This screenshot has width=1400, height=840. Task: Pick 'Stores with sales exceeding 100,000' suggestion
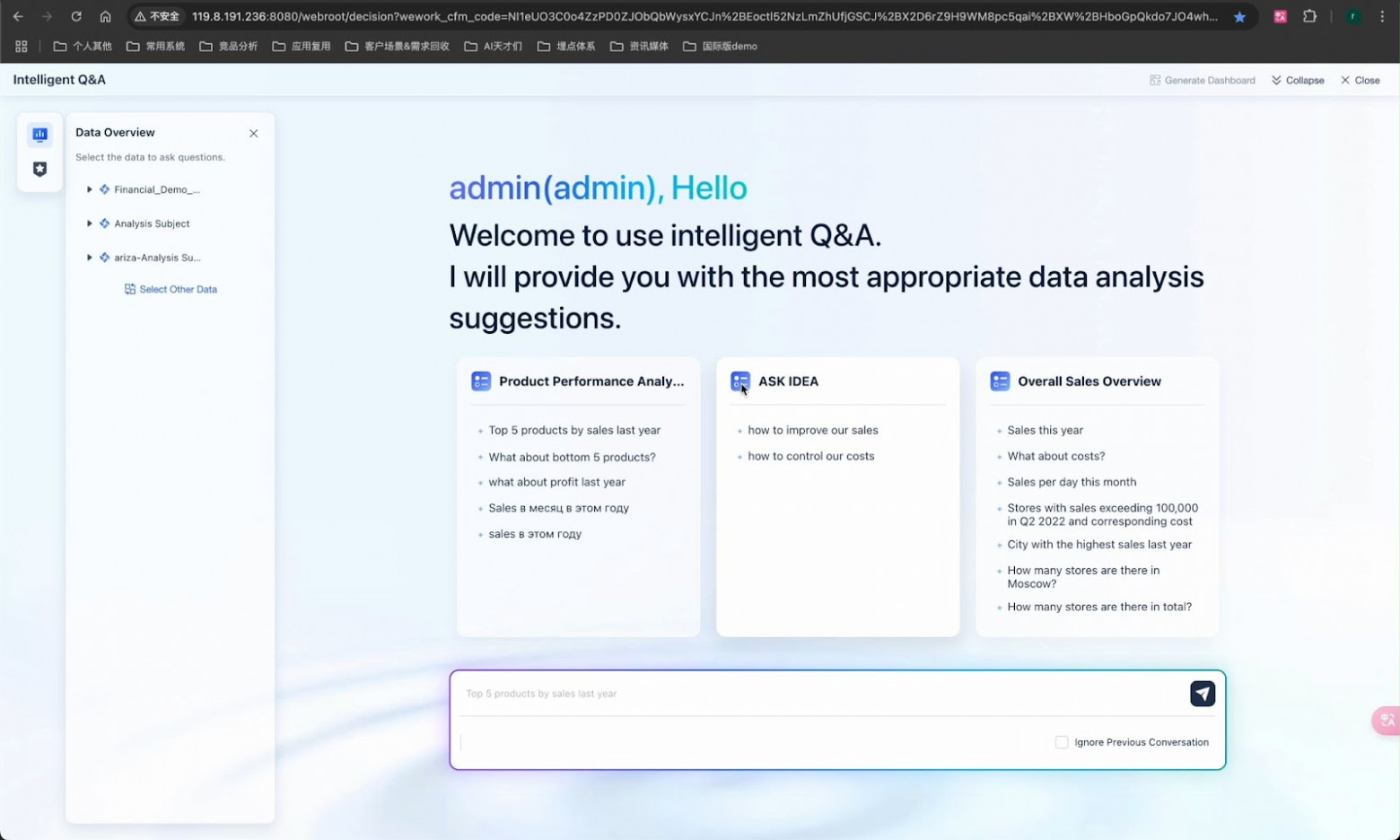1102,514
